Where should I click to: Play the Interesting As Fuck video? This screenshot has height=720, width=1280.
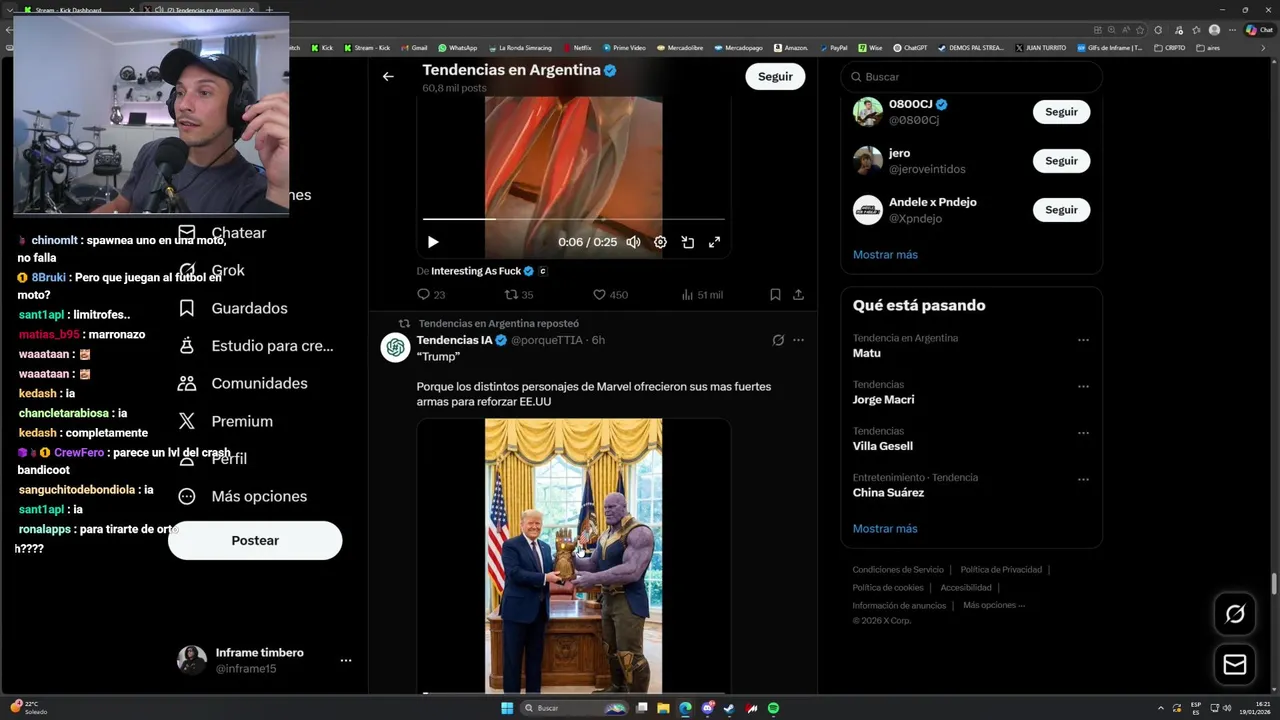[433, 242]
